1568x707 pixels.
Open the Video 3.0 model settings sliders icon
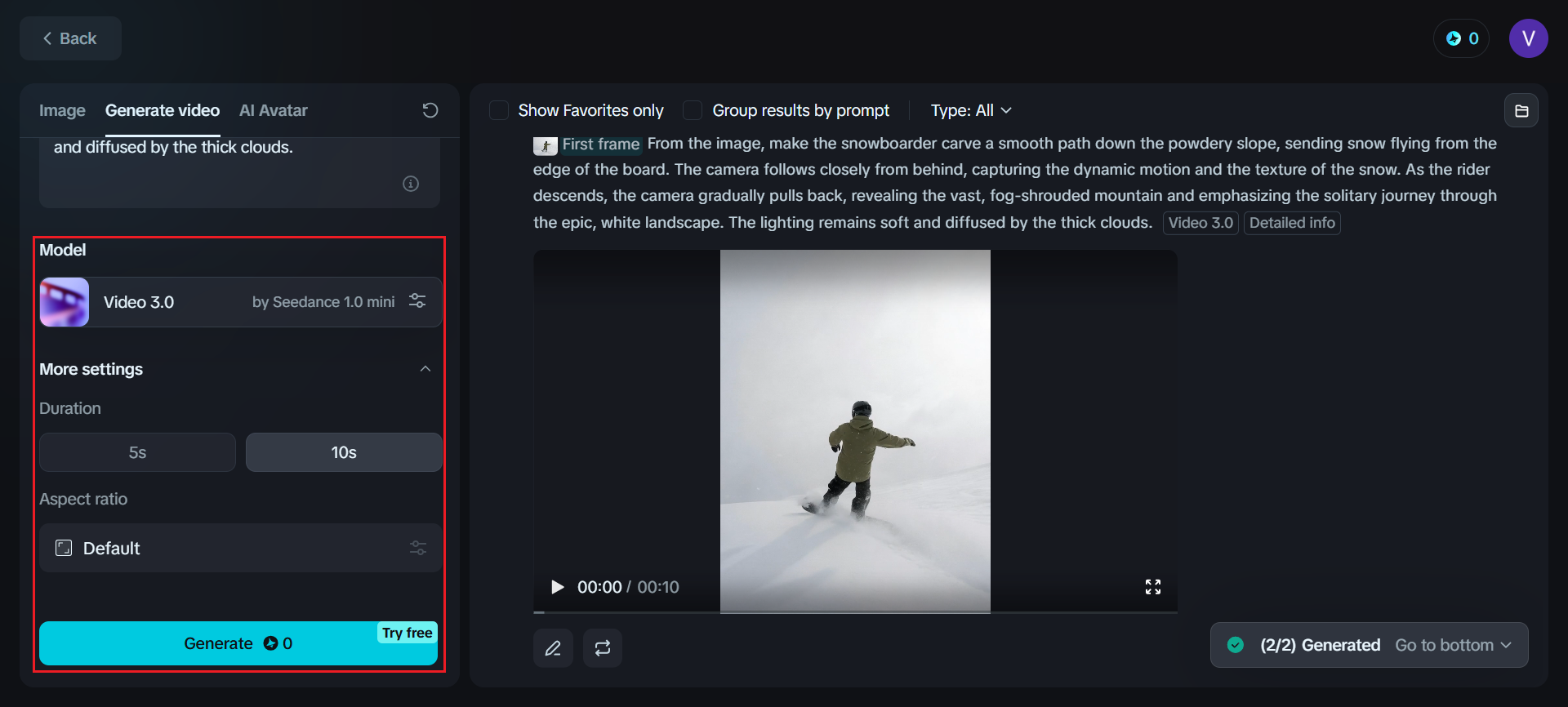coord(417,301)
